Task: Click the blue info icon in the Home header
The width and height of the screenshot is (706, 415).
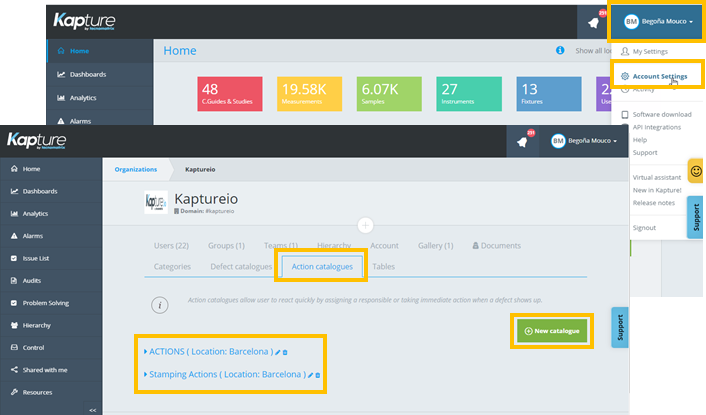Action: pos(560,50)
